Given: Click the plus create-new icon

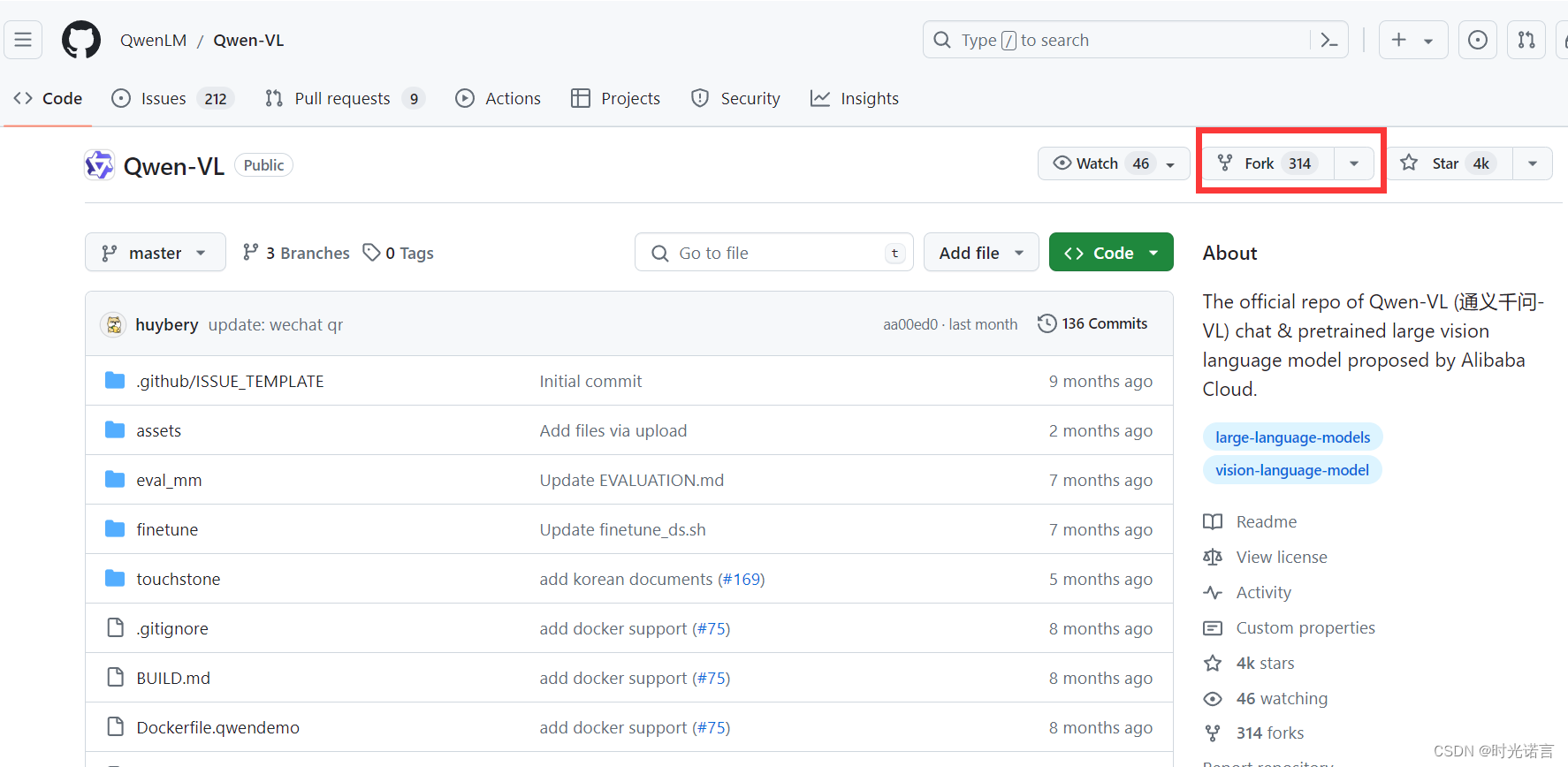Looking at the screenshot, I should coord(1399,40).
